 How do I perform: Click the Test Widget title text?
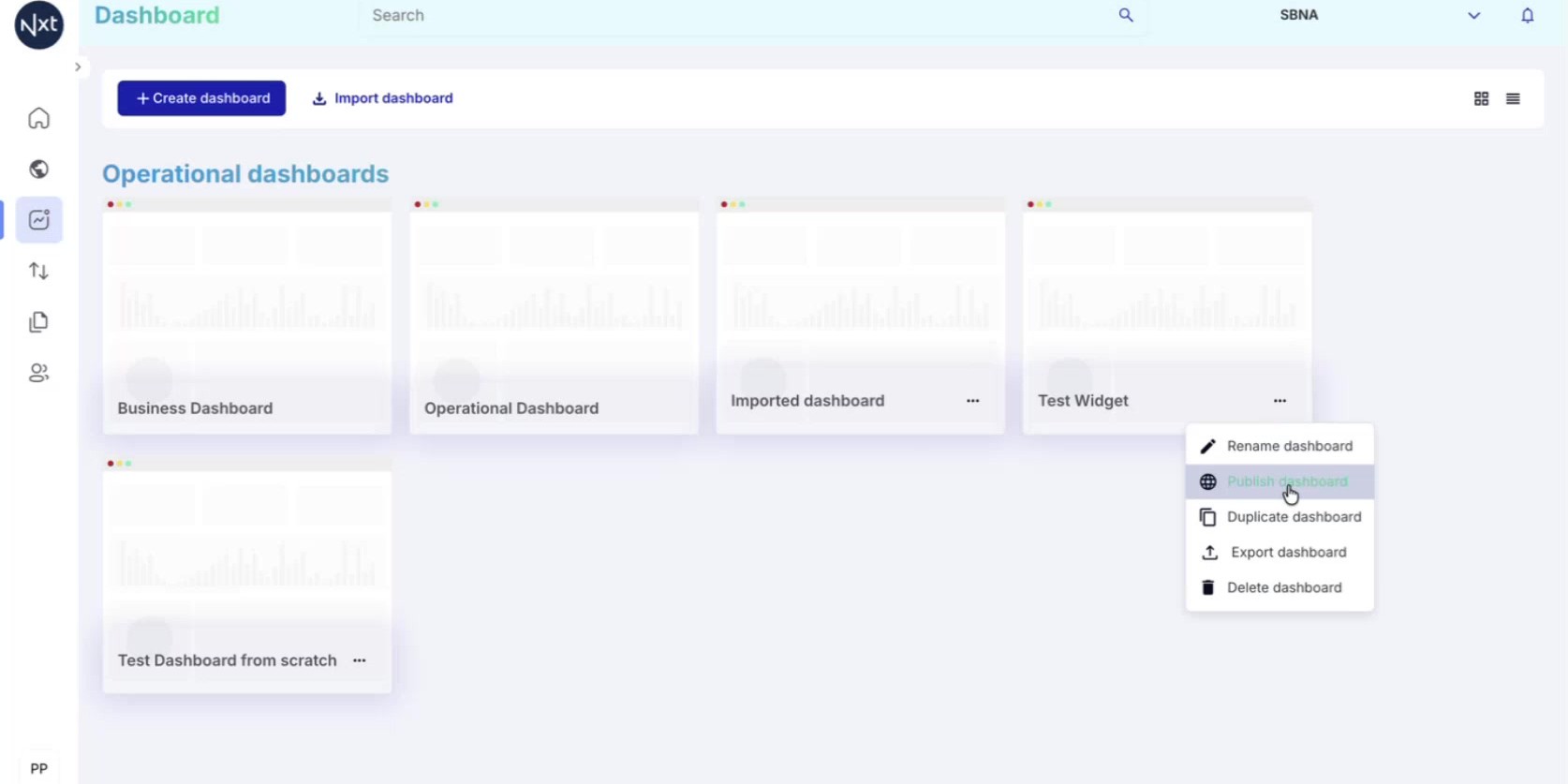pos(1083,401)
